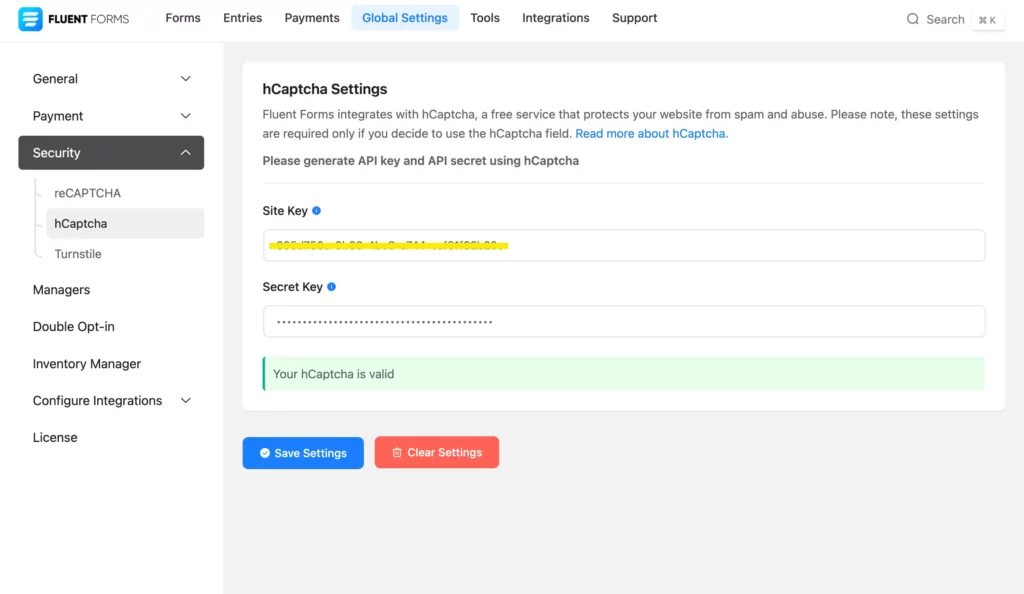
Task: Open the License page
Action: coord(55,437)
